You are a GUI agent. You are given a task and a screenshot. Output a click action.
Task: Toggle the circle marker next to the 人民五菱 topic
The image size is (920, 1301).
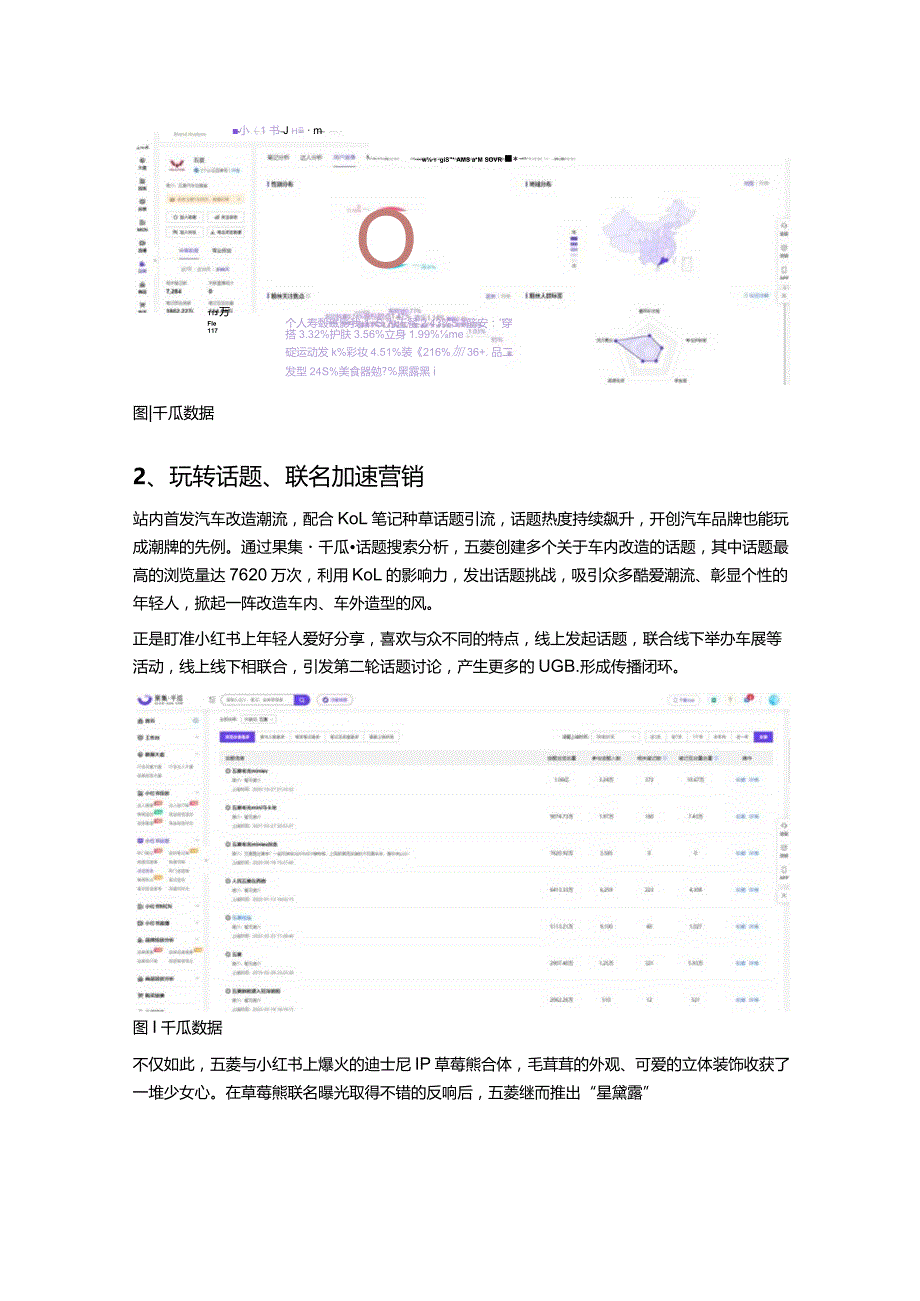point(228,881)
